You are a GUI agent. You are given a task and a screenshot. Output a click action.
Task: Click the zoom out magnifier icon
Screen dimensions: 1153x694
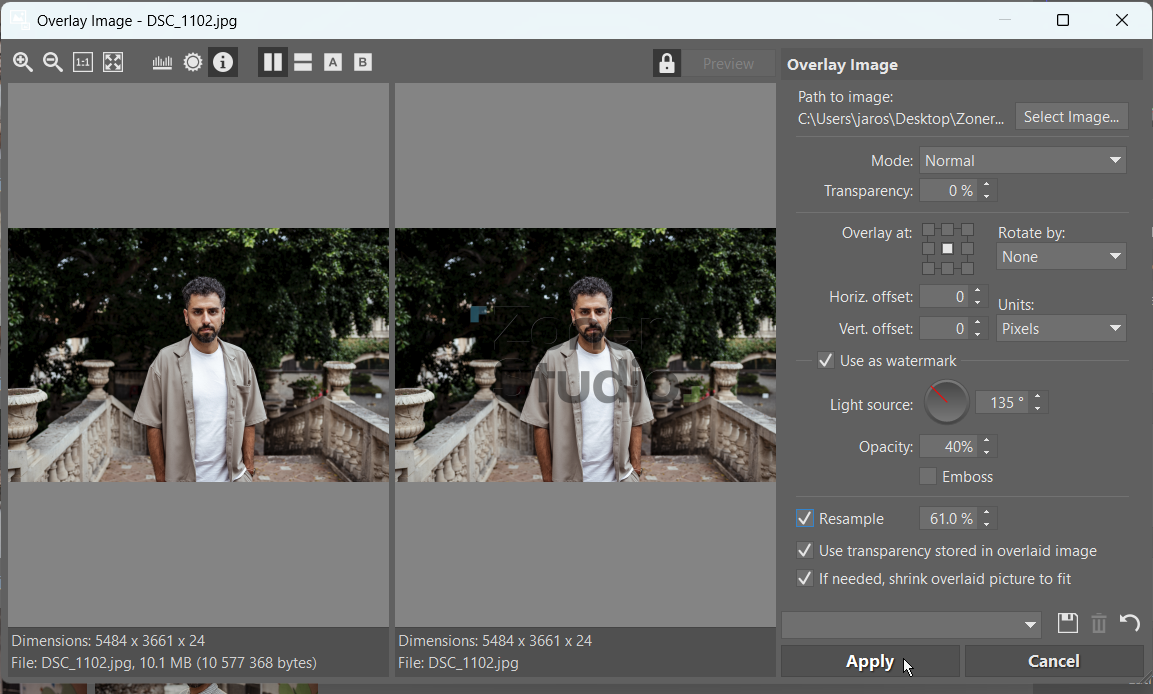click(x=53, y=63)
